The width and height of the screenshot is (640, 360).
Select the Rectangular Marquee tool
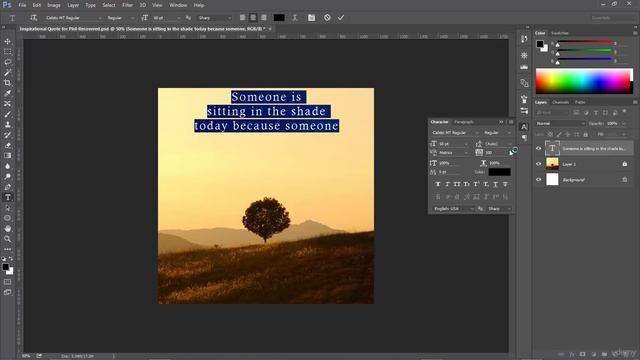(8, 52)
